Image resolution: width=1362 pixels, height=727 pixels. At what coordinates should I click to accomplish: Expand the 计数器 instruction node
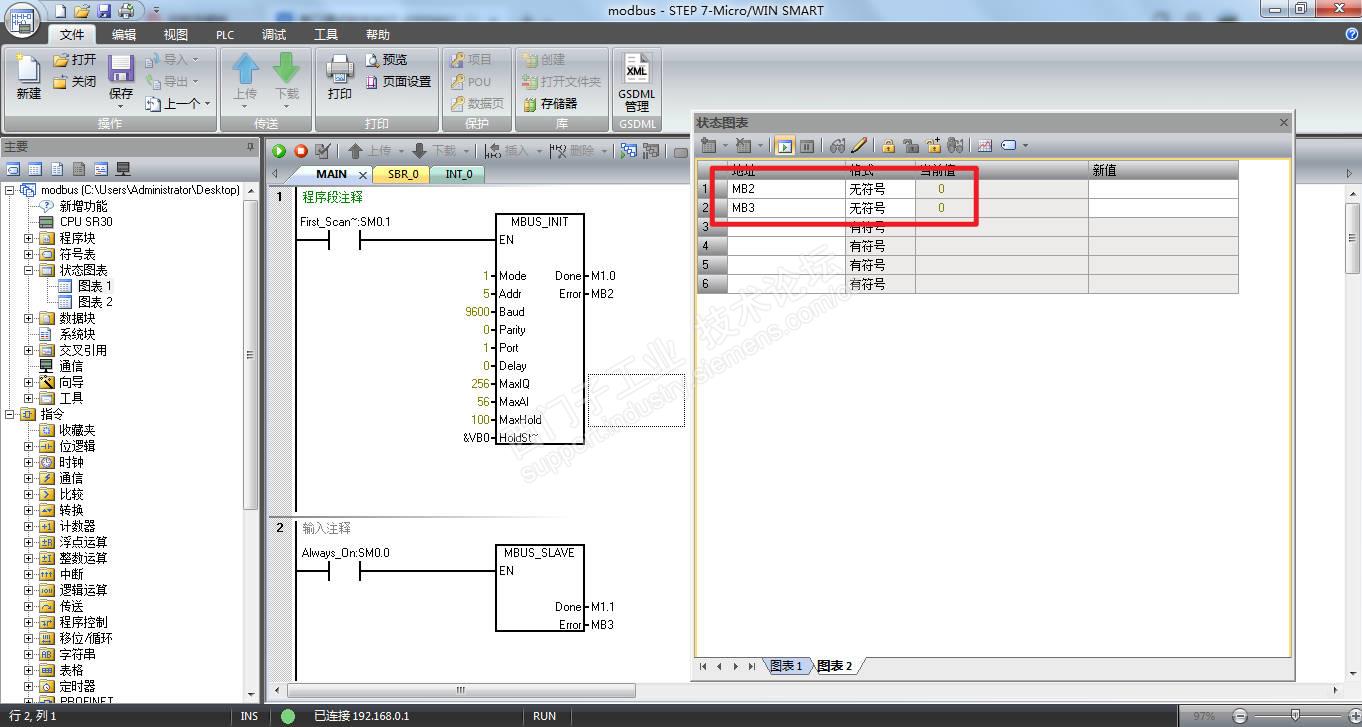click(29, 526)
